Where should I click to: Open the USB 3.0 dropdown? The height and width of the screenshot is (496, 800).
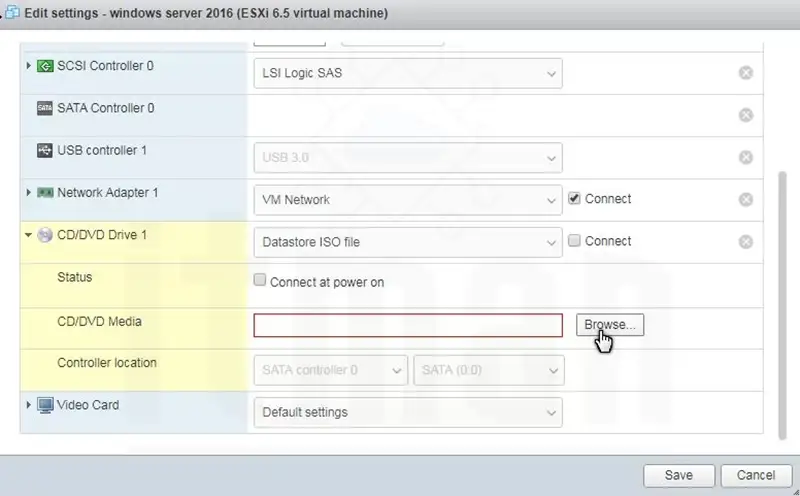[408, 158]
